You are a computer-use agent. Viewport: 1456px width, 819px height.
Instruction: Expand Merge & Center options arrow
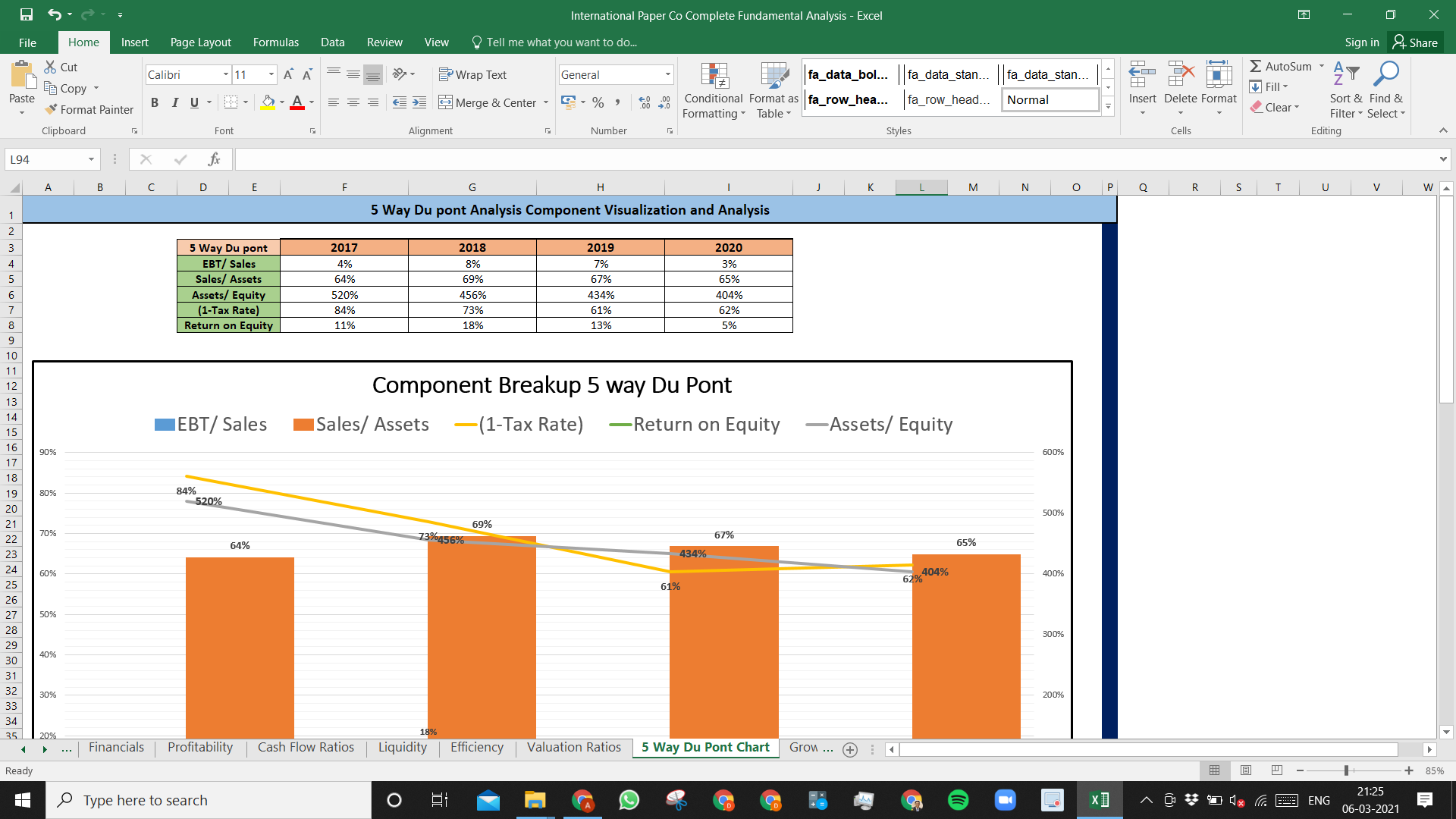546,102
